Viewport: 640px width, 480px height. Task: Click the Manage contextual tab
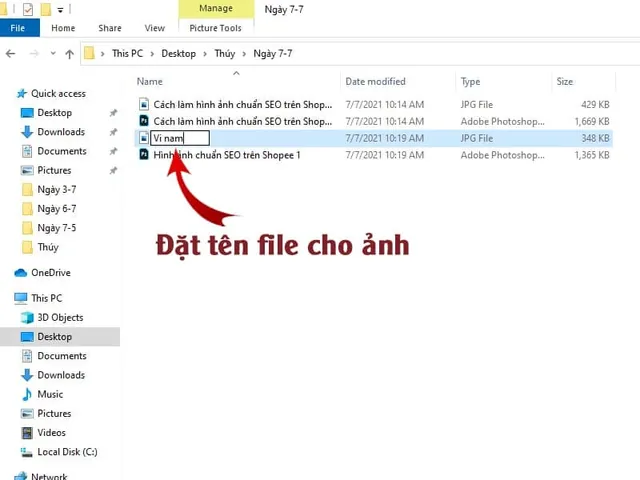tap(216, 8)
